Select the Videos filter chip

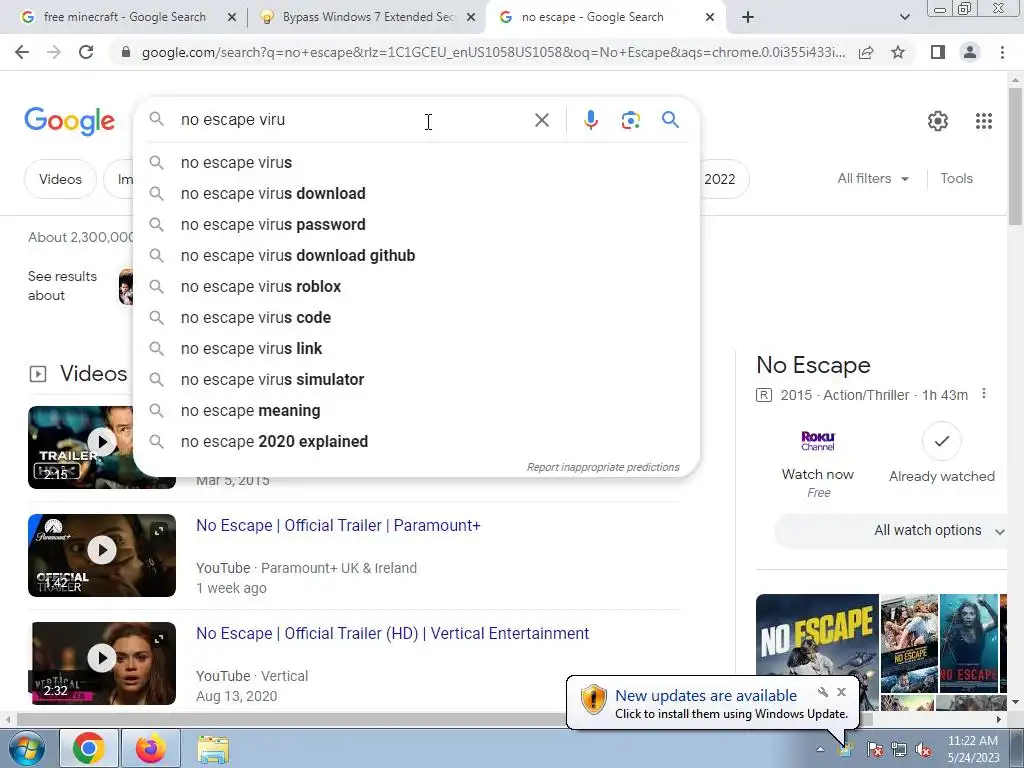pos(60,179)
